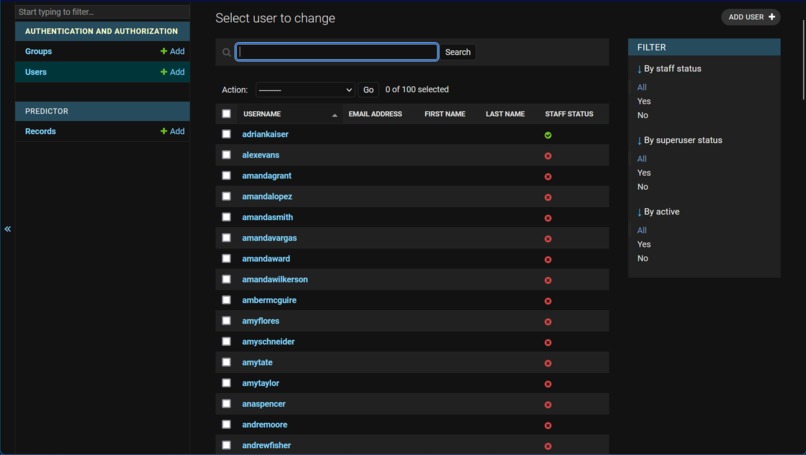Open the amyschneider user link
The height and width of the screenshot is (455, 806).
coord(268,341)
